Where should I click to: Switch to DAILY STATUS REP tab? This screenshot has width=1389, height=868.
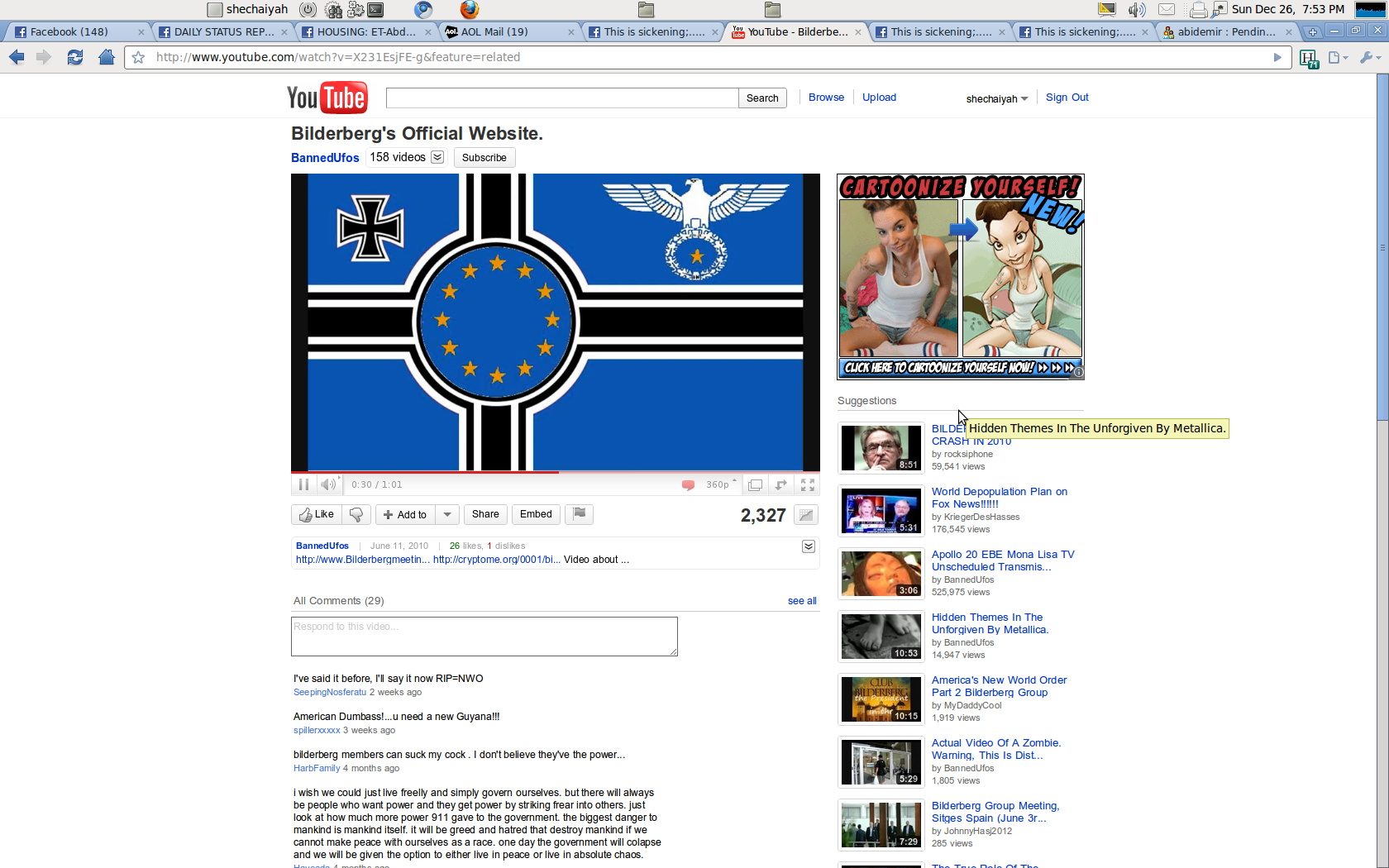223,31
